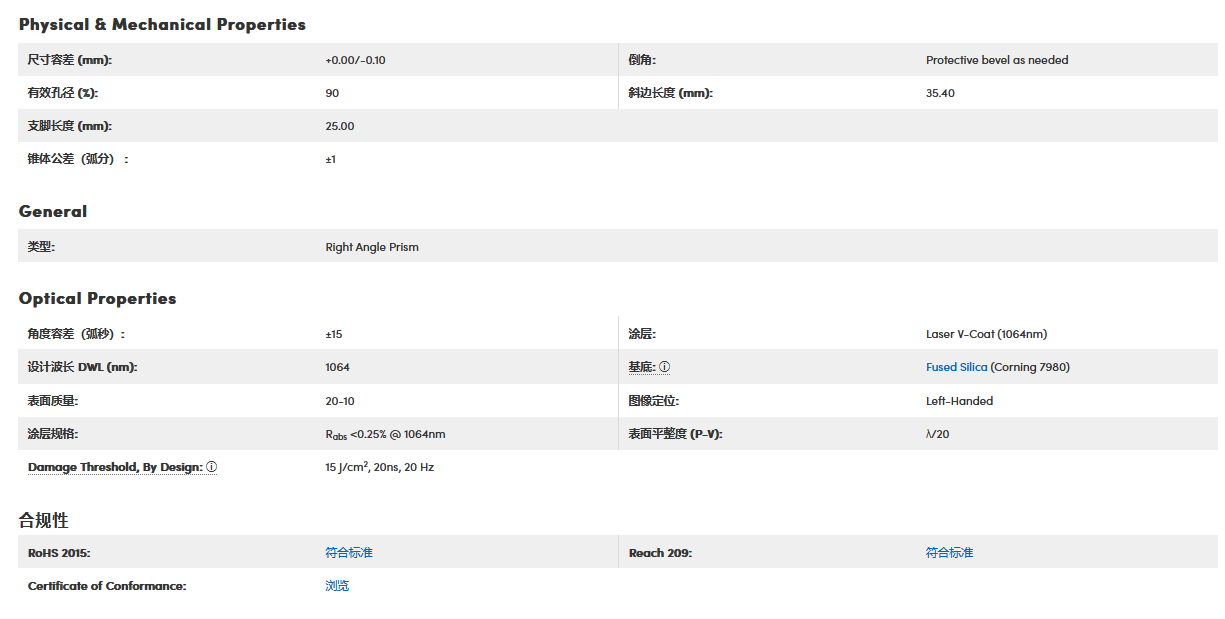
Task: Click the Protective bevel as needed text
Action: 997,60
